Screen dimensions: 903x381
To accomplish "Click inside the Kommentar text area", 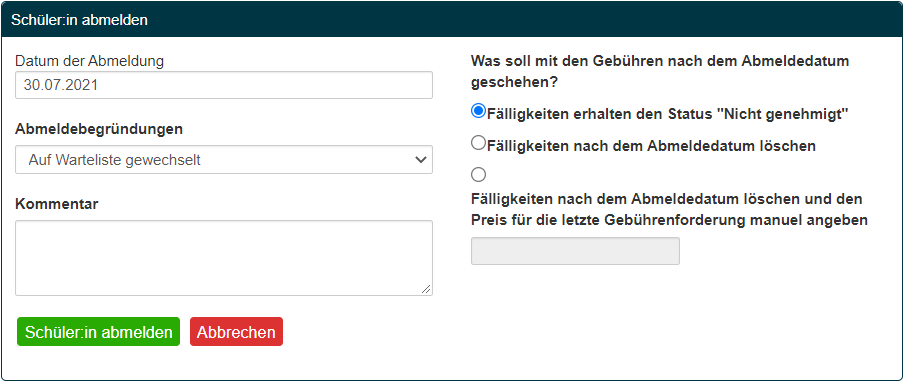I will click(x=223, y=258).
